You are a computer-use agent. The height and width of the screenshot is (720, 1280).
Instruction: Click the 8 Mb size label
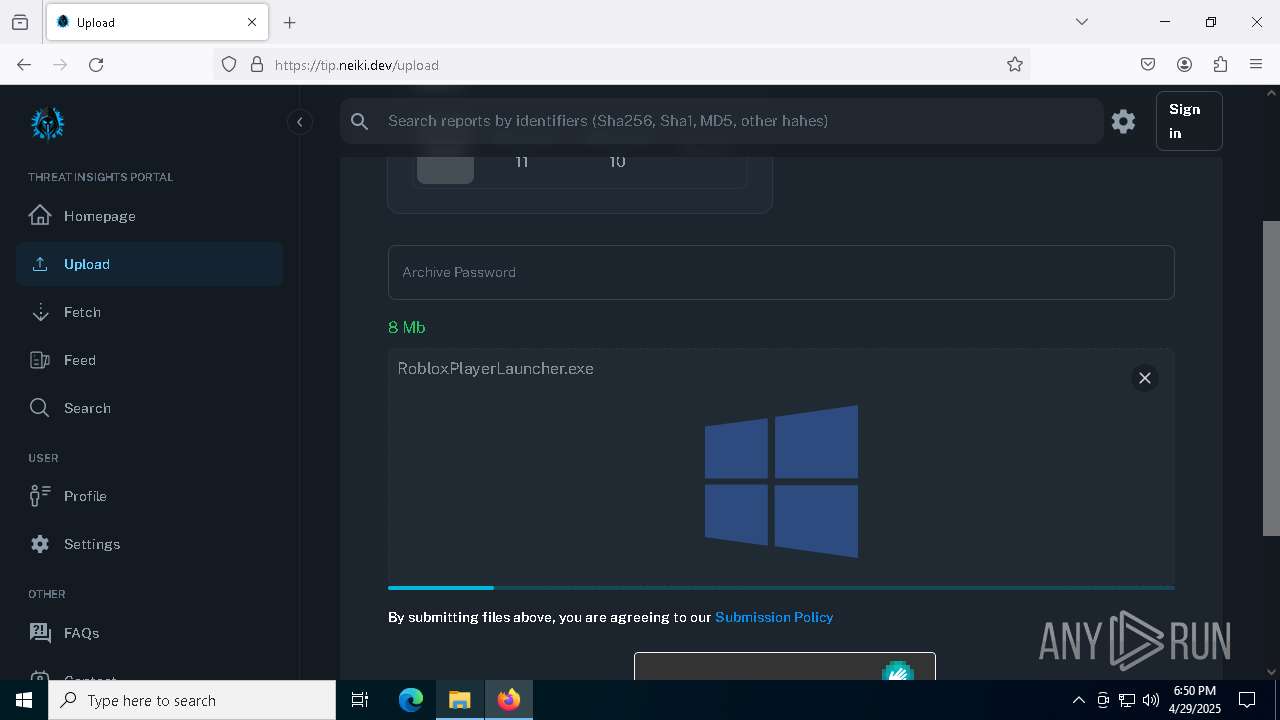pos(407,327)
